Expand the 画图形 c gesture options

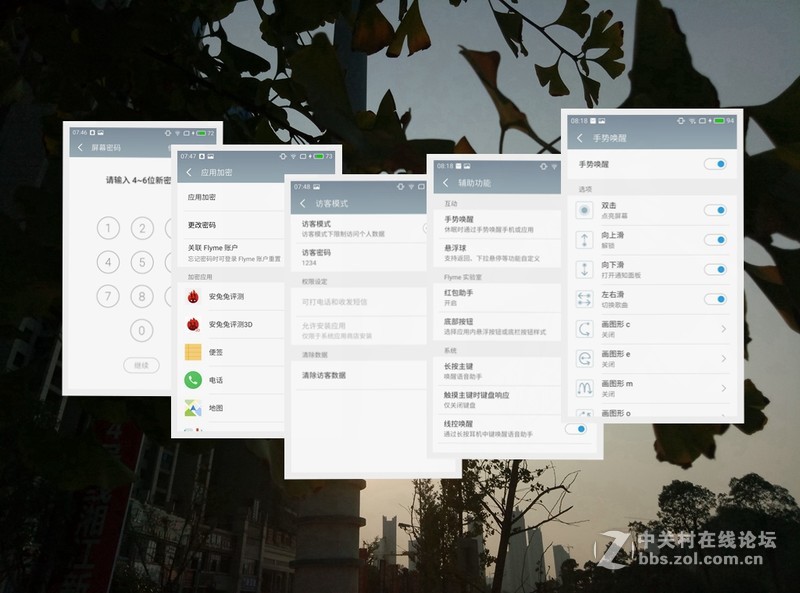[723, 328]
